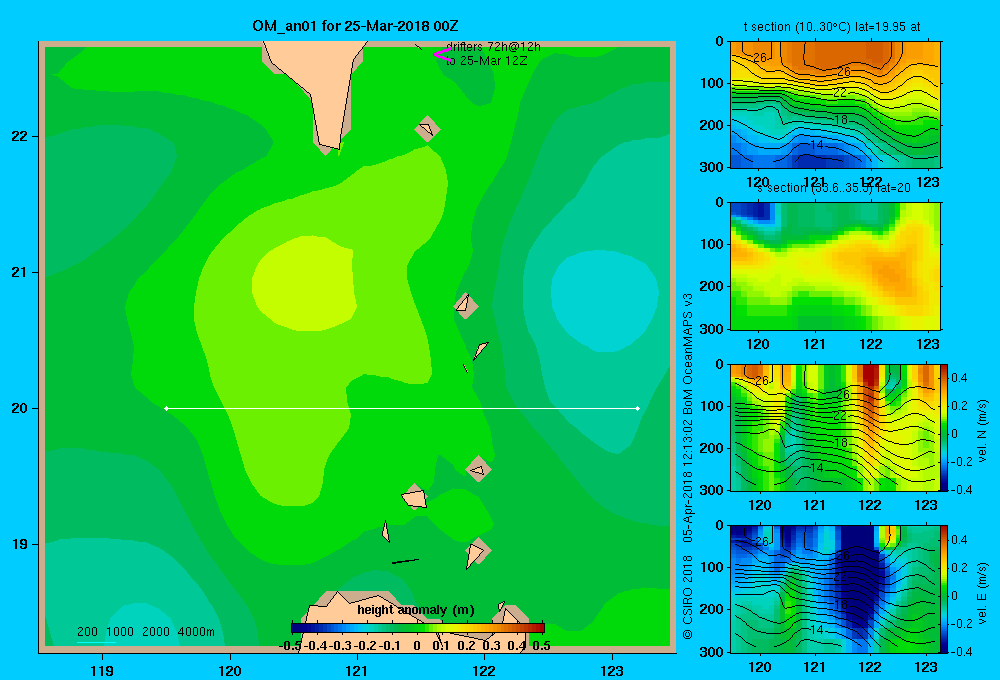Click the depth scale '200 1000 2000 4000m'

click(145, 632)
